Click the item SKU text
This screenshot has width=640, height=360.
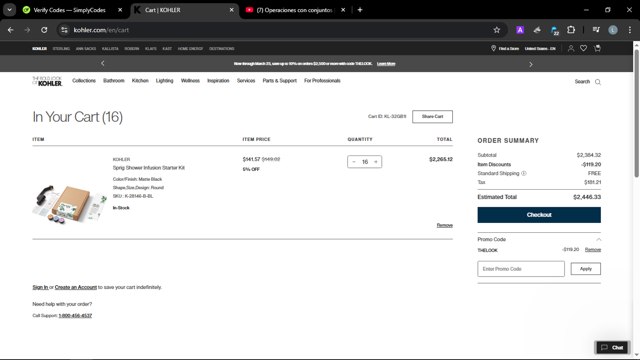click(133, 196)
